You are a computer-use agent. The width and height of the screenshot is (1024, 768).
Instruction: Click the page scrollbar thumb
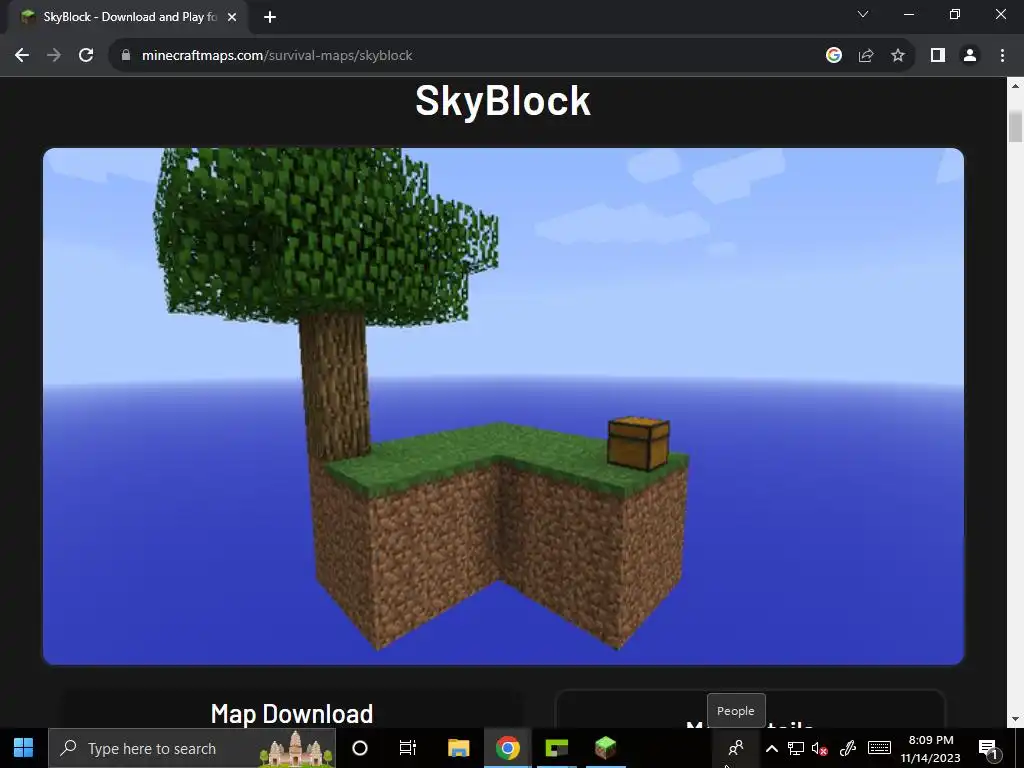pyautogui.click(x=1016, y=126)
